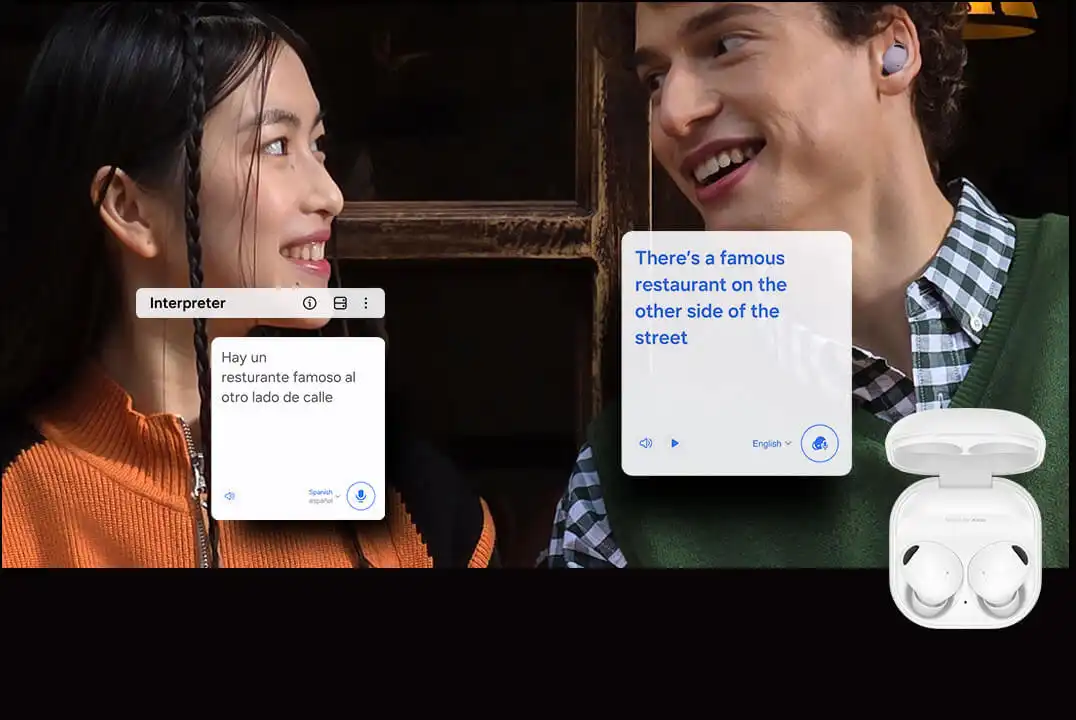Open the Interpreter info icon

(x=310, y=303)
